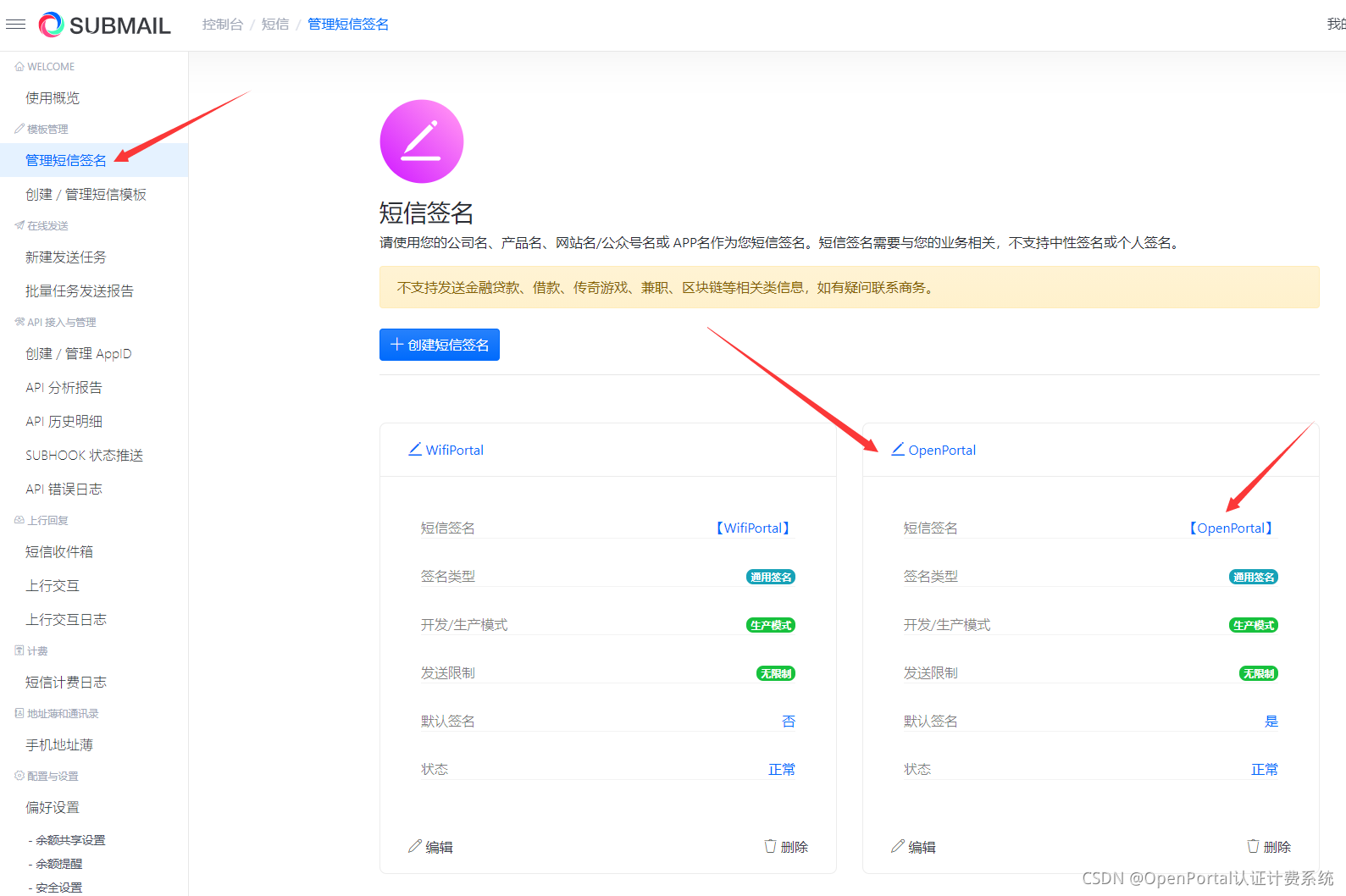Open 短信计费日志 in sidebar
The image size is (1346, 896).
pyautogui.click(x=66, y=683)
